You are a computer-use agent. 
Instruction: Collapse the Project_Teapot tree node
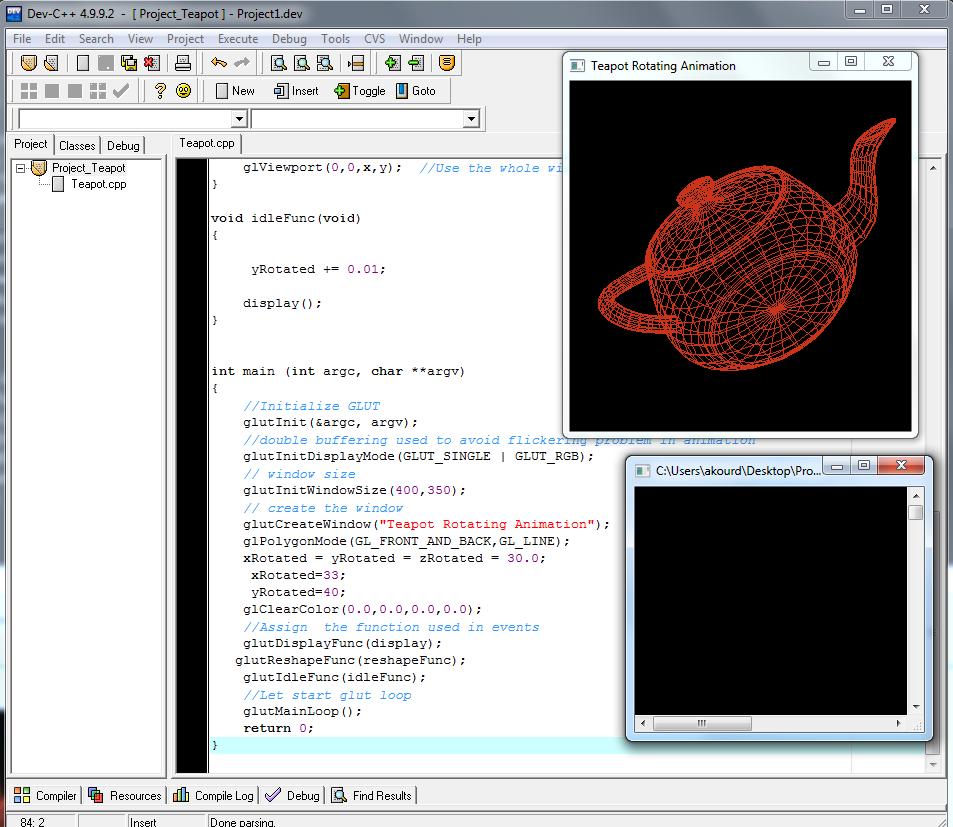[x=21, y=168]
